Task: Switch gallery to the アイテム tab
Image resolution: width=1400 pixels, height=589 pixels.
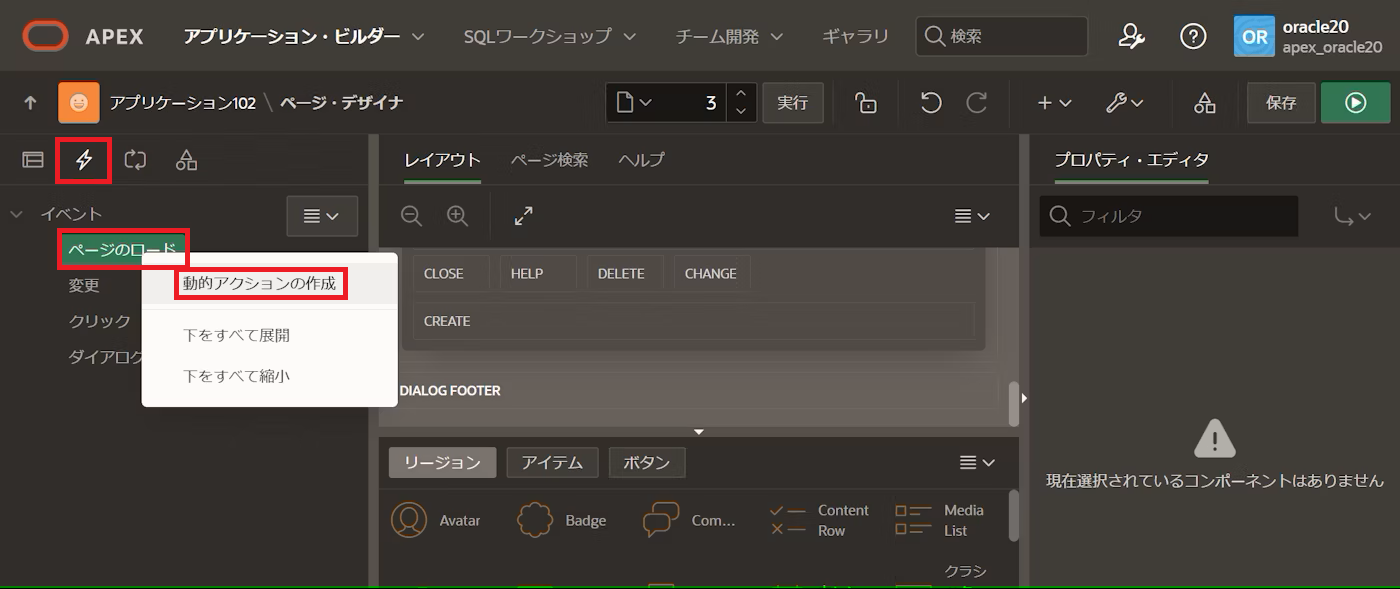Action: 553,462
